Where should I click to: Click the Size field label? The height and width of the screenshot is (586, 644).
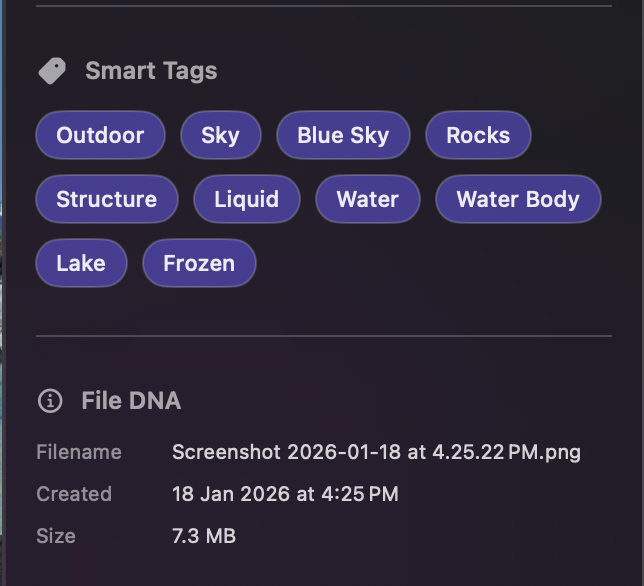coord(56,536)
